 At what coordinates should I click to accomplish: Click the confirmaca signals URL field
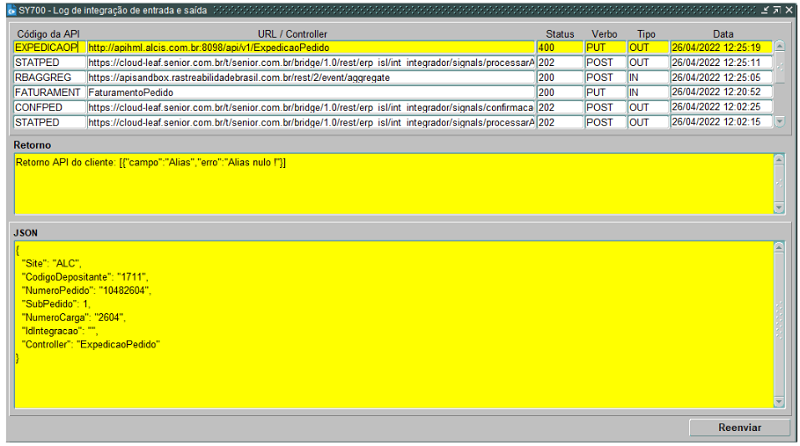click(311, 108)
